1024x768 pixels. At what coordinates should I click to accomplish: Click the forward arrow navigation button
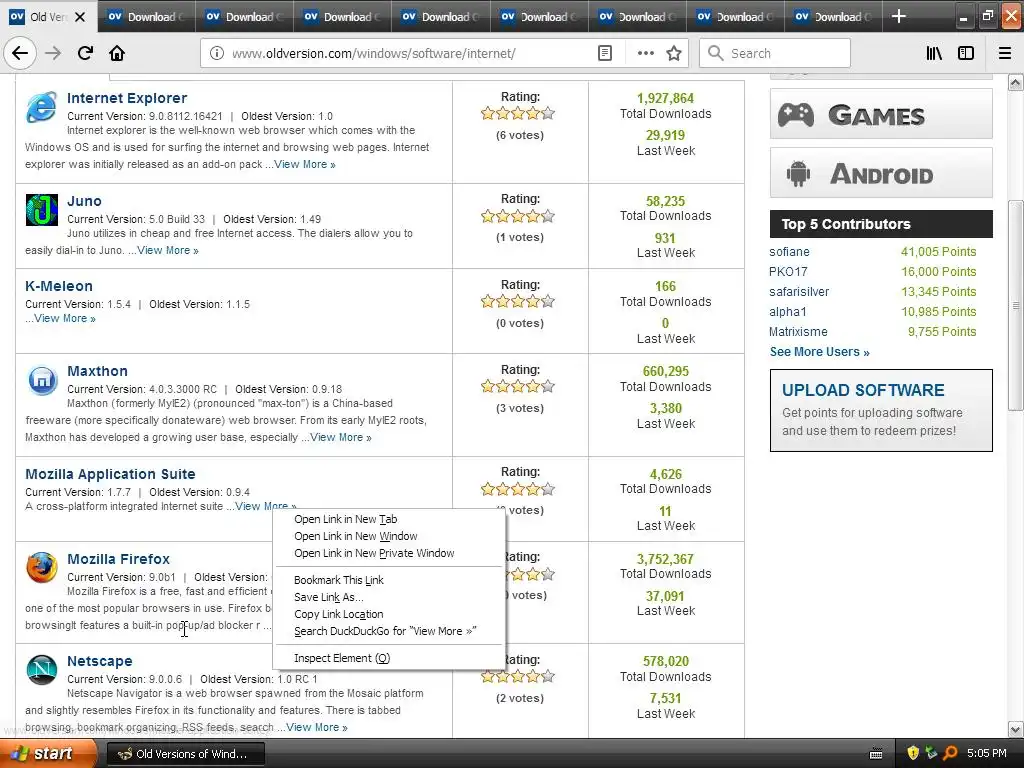pos(53,53)
